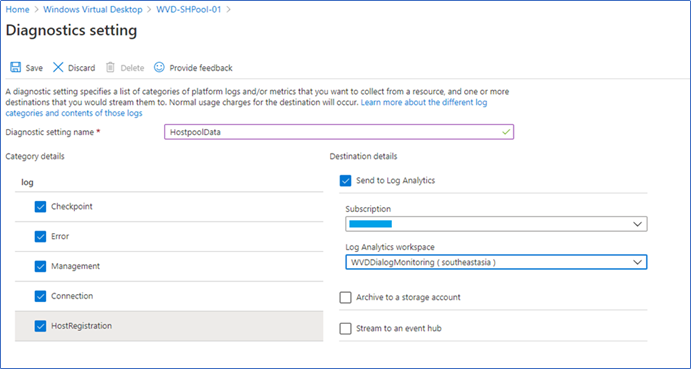
Task: Click the Discard X icon
Action: click(58, 67)
